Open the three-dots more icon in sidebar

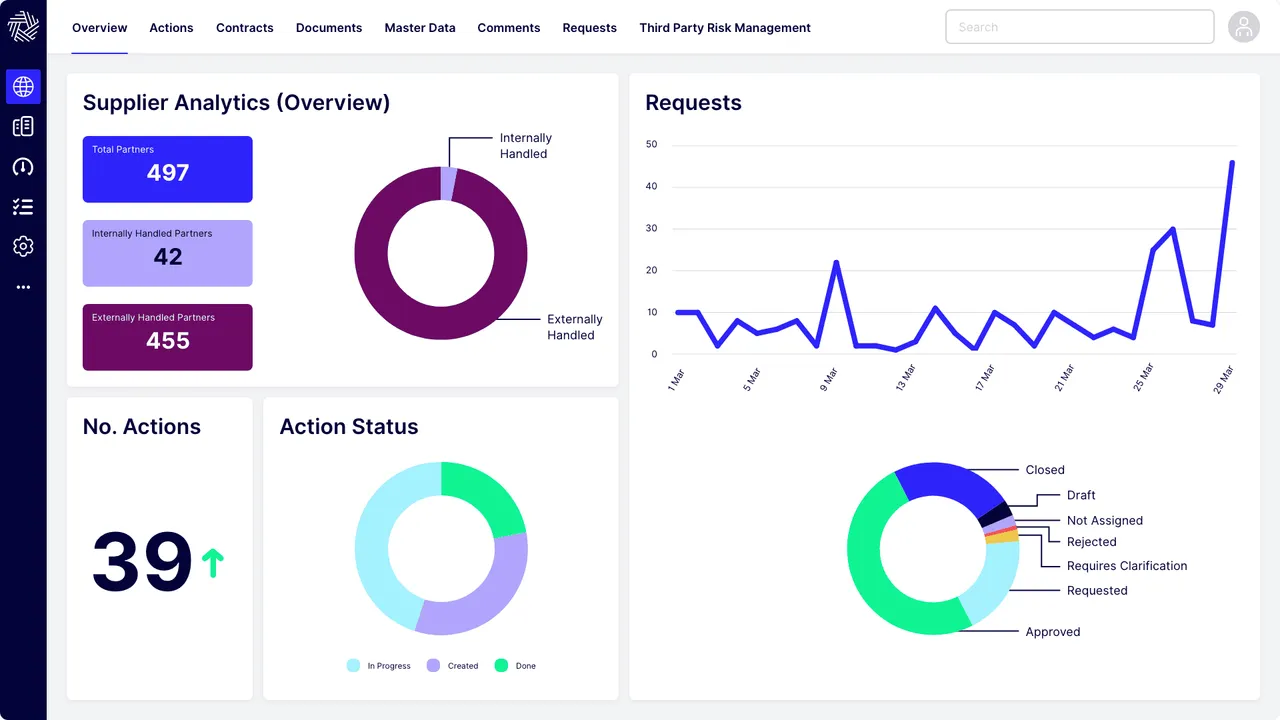click(x=23, y=287)
